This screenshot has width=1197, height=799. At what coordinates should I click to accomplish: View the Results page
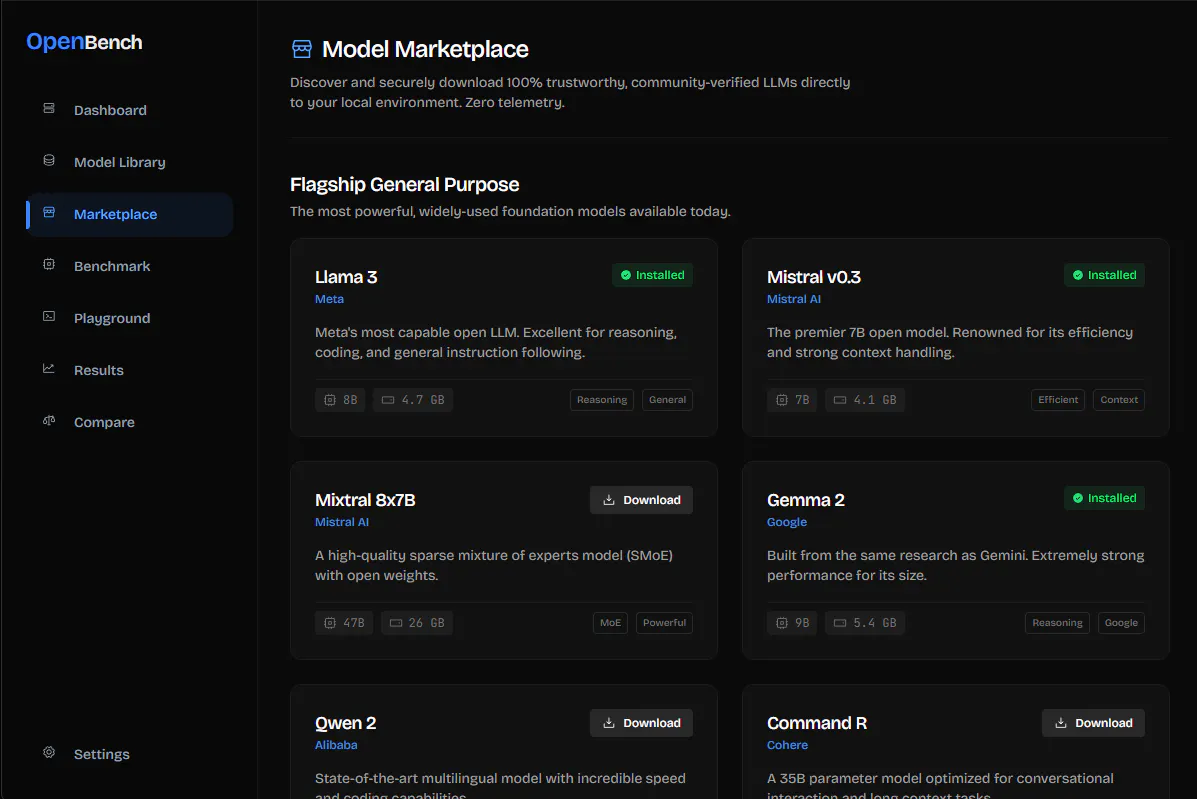point(130,370)
